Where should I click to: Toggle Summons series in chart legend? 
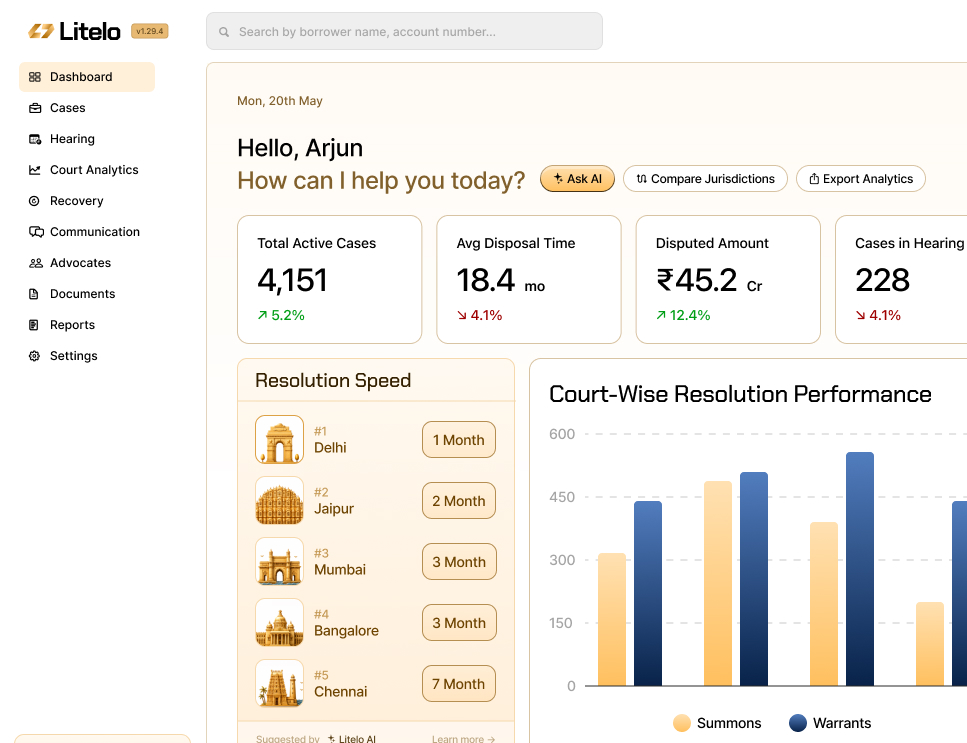[x=717, y=723]
